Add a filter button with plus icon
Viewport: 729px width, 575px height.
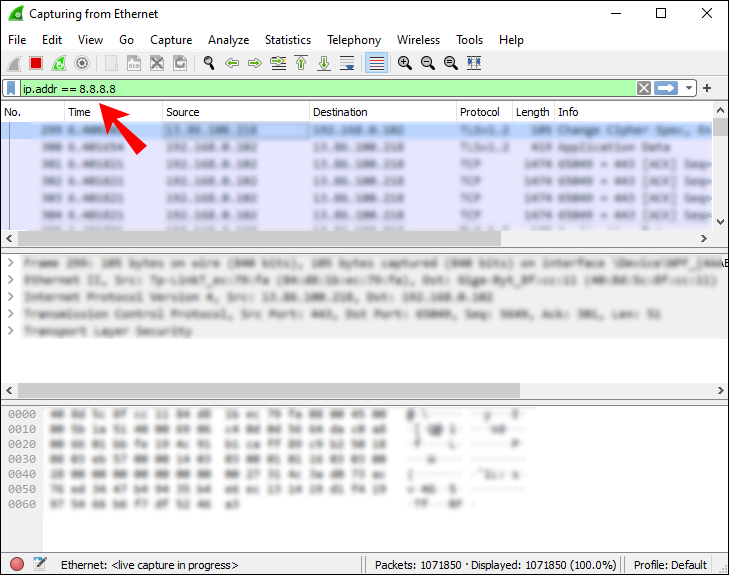707,88
